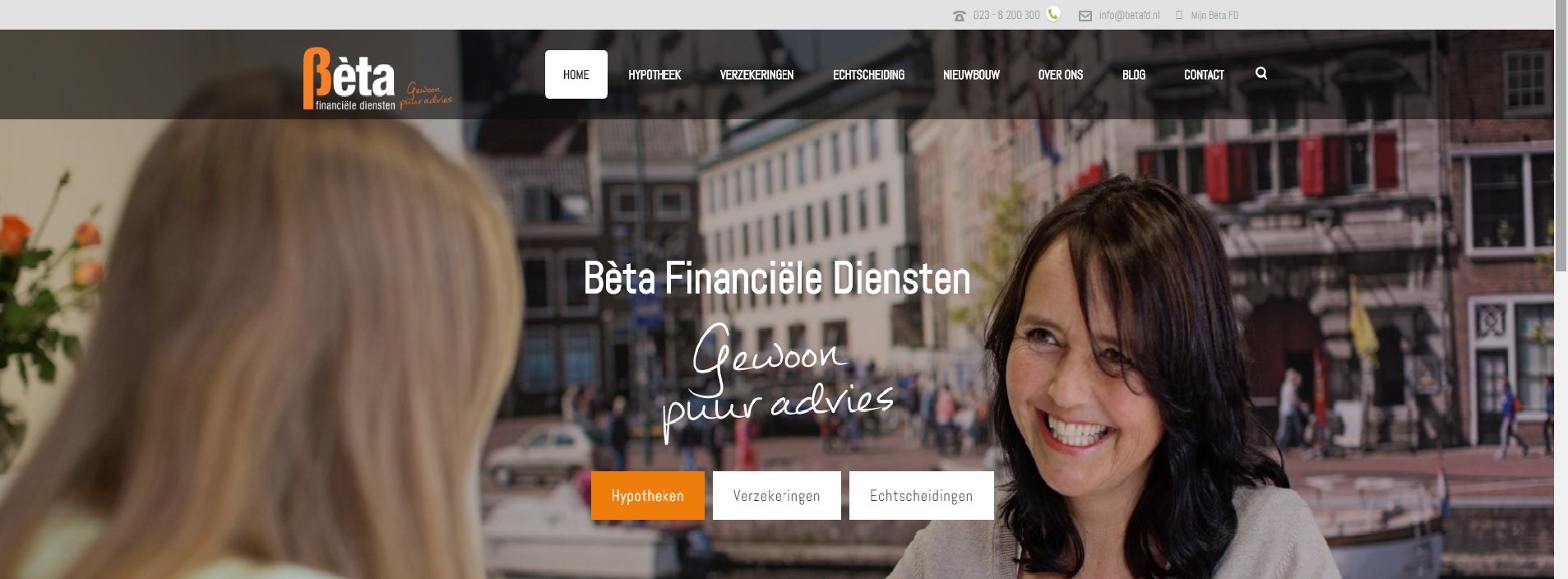This screenshot has height=579, width=1568.
Task: Click the orange Hypotheken button
Action: pos(648,495)
